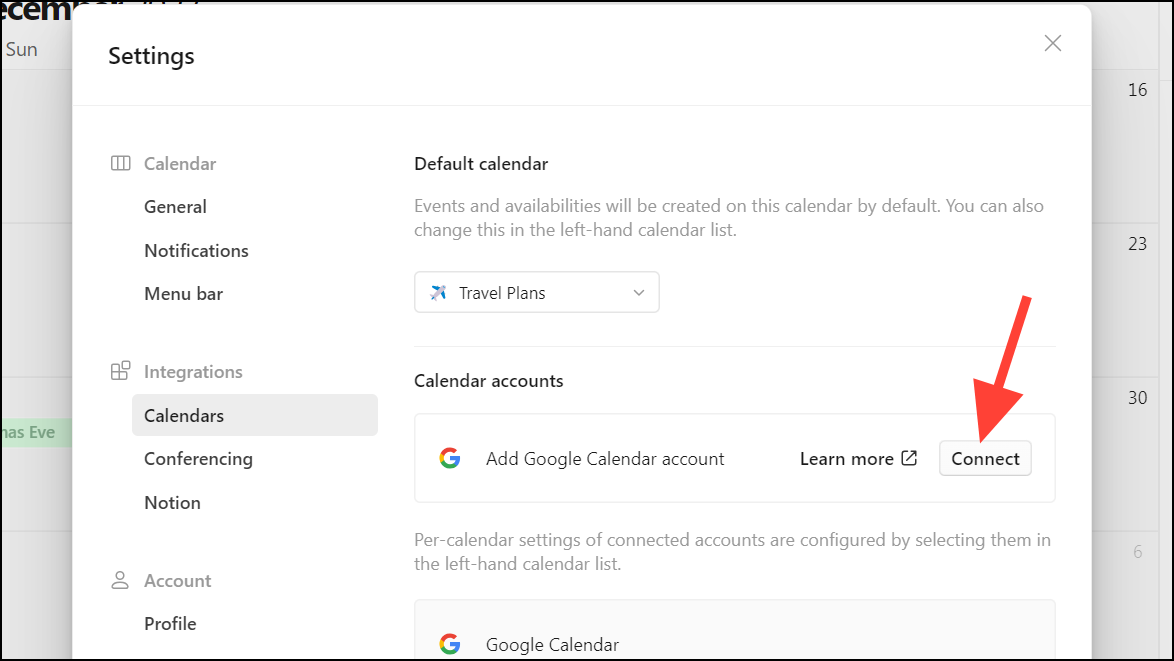Image resolution: width=1174 pixels, height=661 pixels.
Task: Switch to Conferencing integration settings
Action: coord(198,458)
